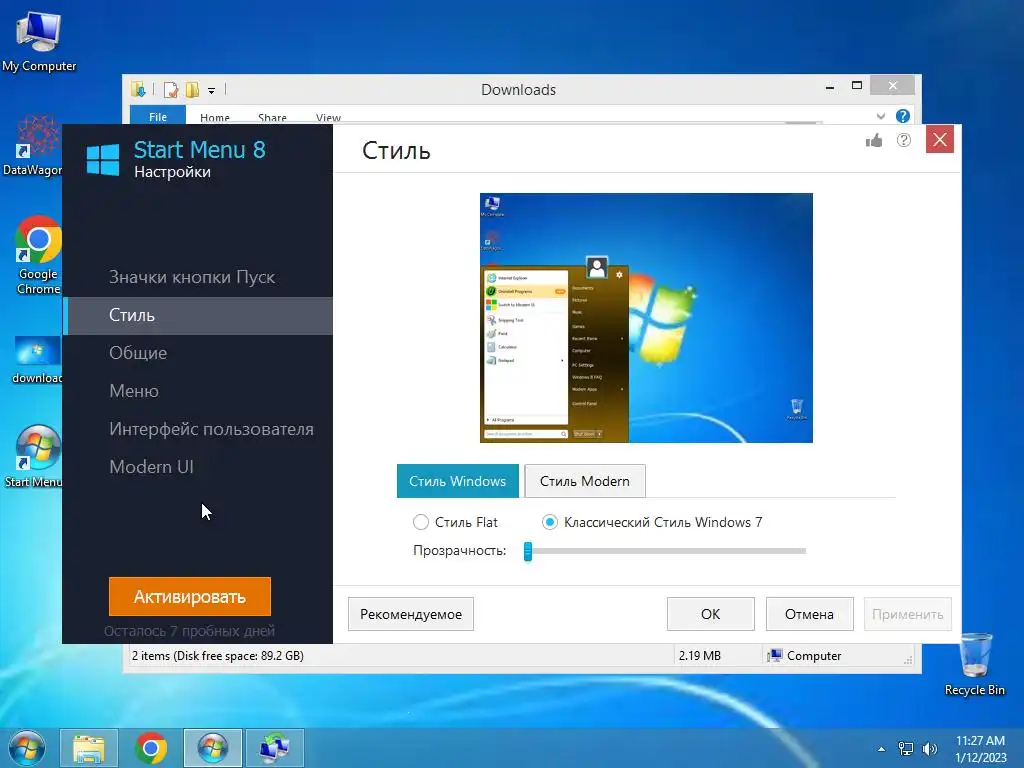Click the network tray icon
Screen dimensions: 1024x768
(906, 749)
